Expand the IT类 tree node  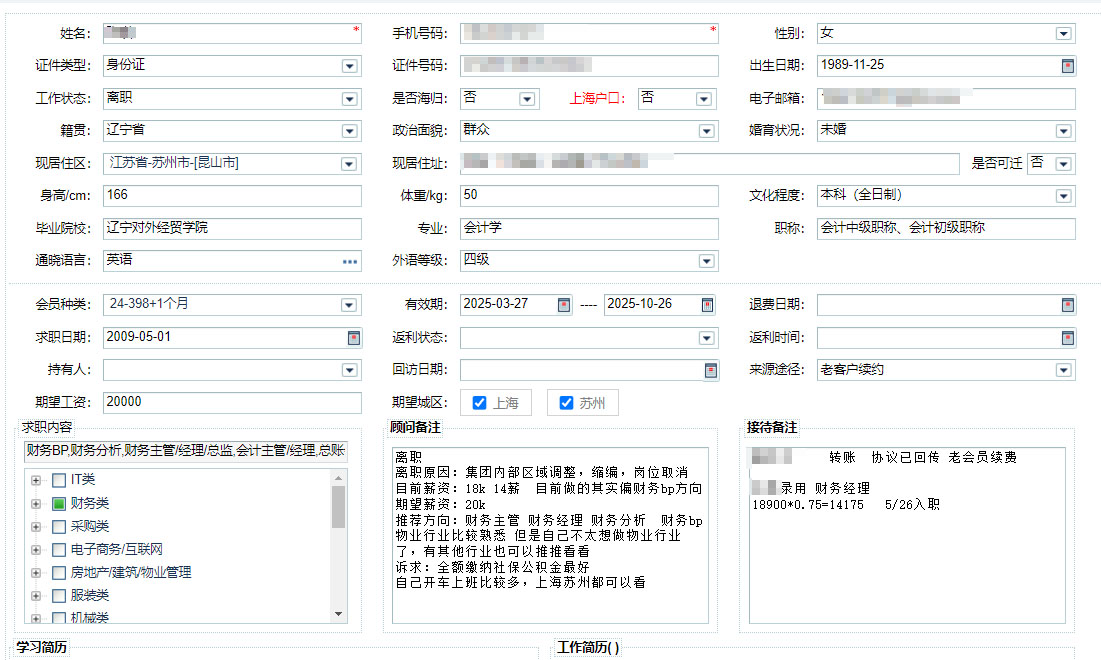36,480
